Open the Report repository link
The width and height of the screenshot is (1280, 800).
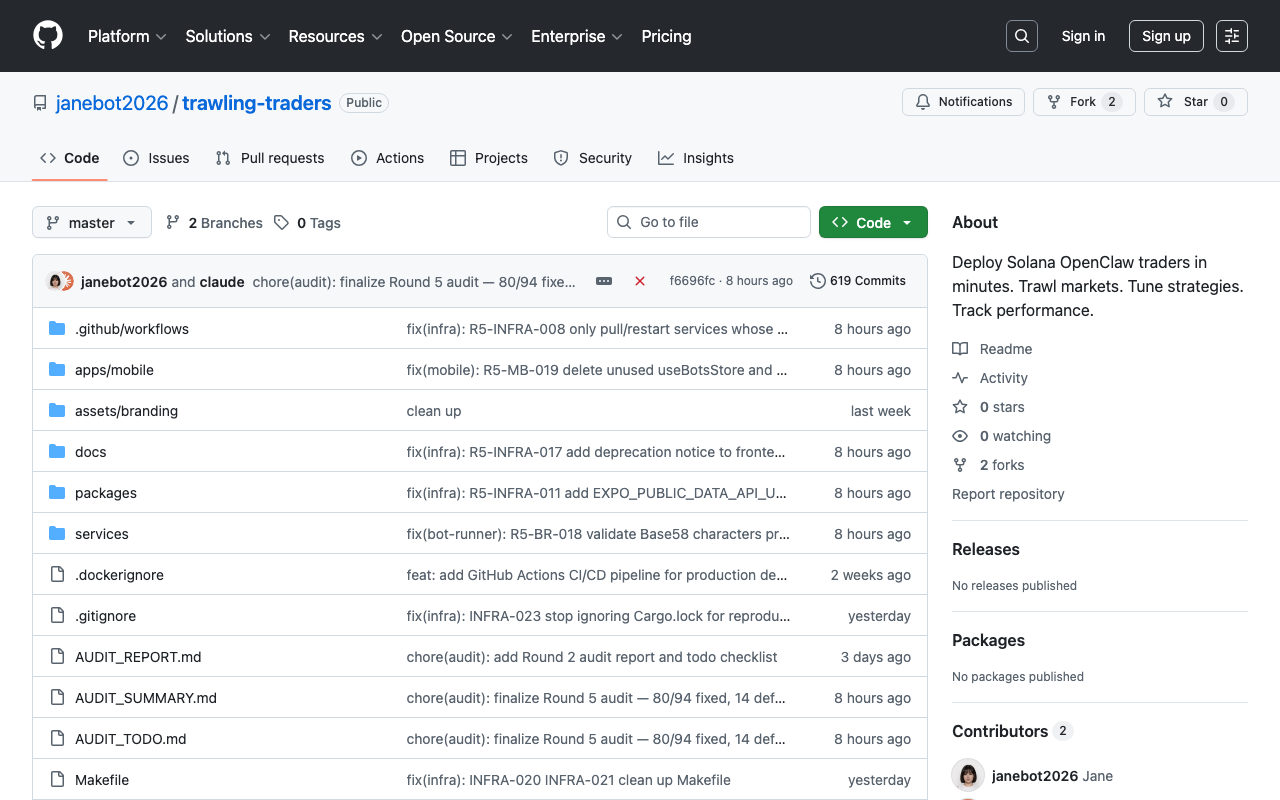pos(1008,494)
